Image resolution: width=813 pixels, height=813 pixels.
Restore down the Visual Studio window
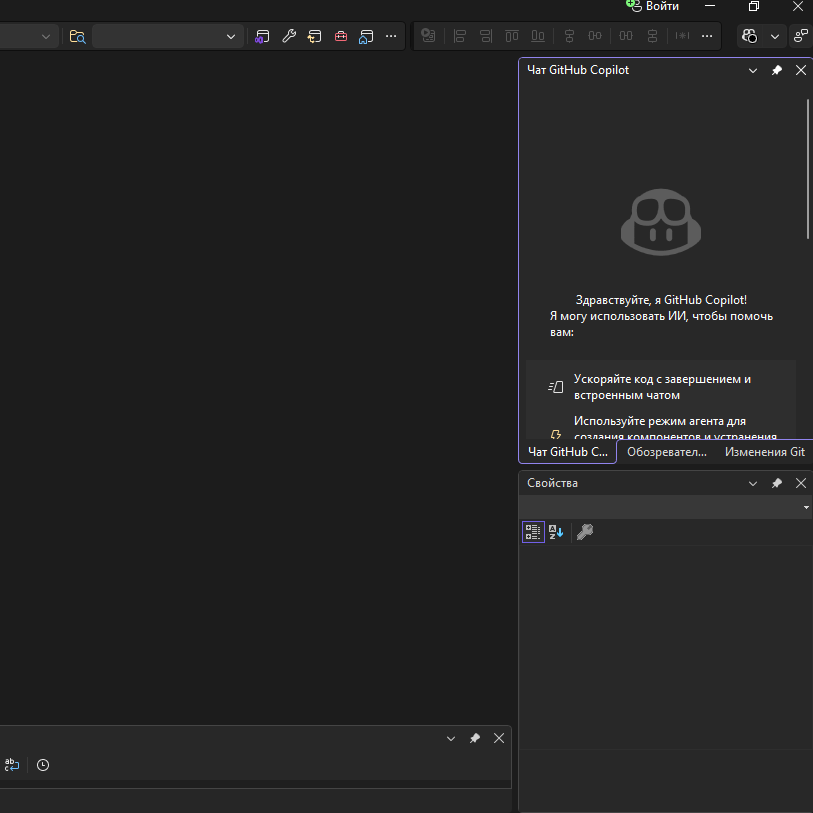754,6
